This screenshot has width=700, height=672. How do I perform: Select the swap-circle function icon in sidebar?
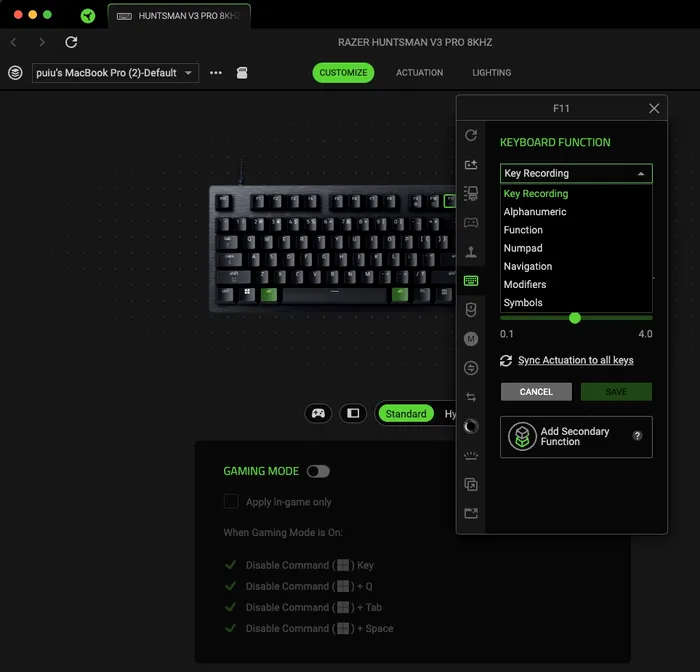coord(471,368)
